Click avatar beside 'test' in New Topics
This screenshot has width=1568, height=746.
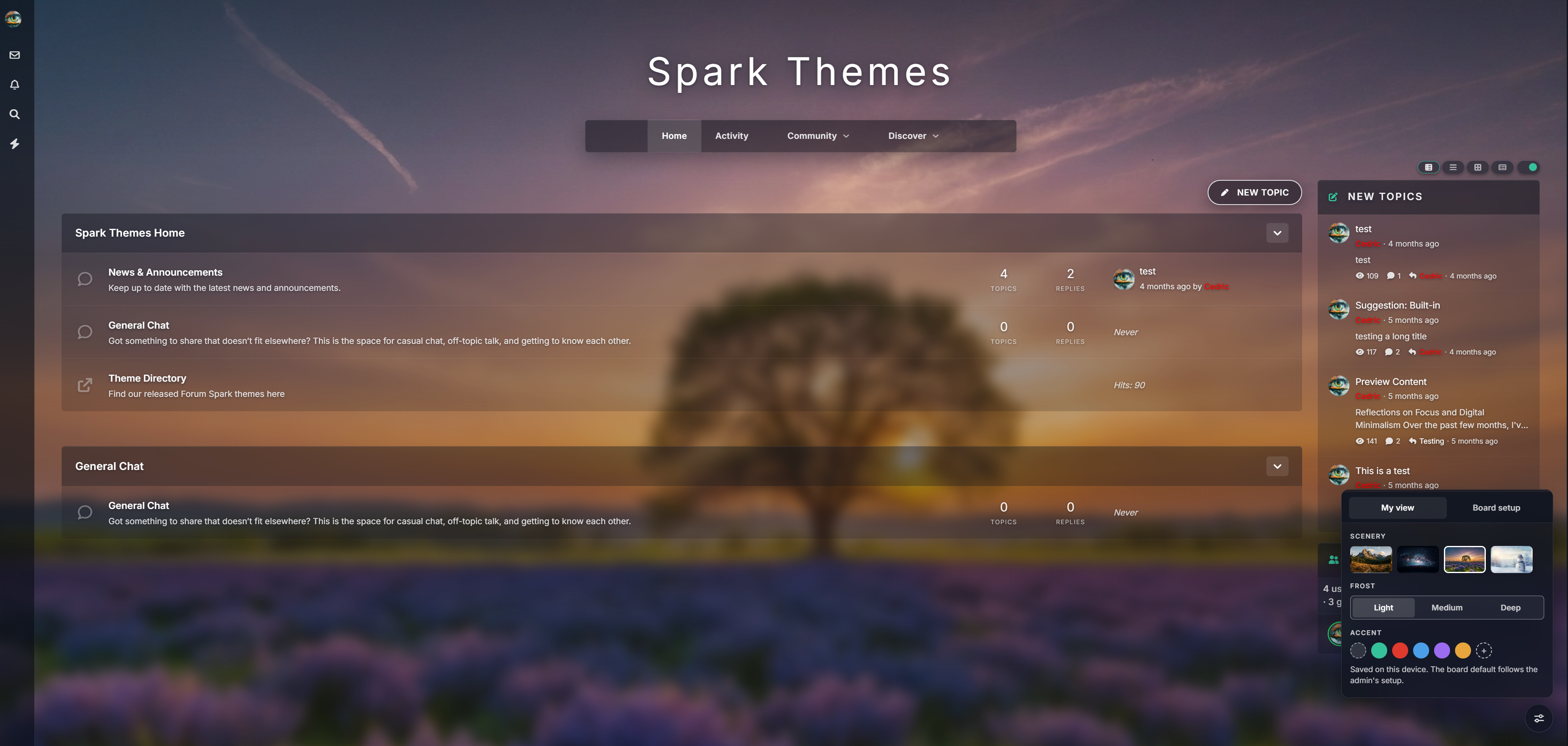pos(1339,233)
